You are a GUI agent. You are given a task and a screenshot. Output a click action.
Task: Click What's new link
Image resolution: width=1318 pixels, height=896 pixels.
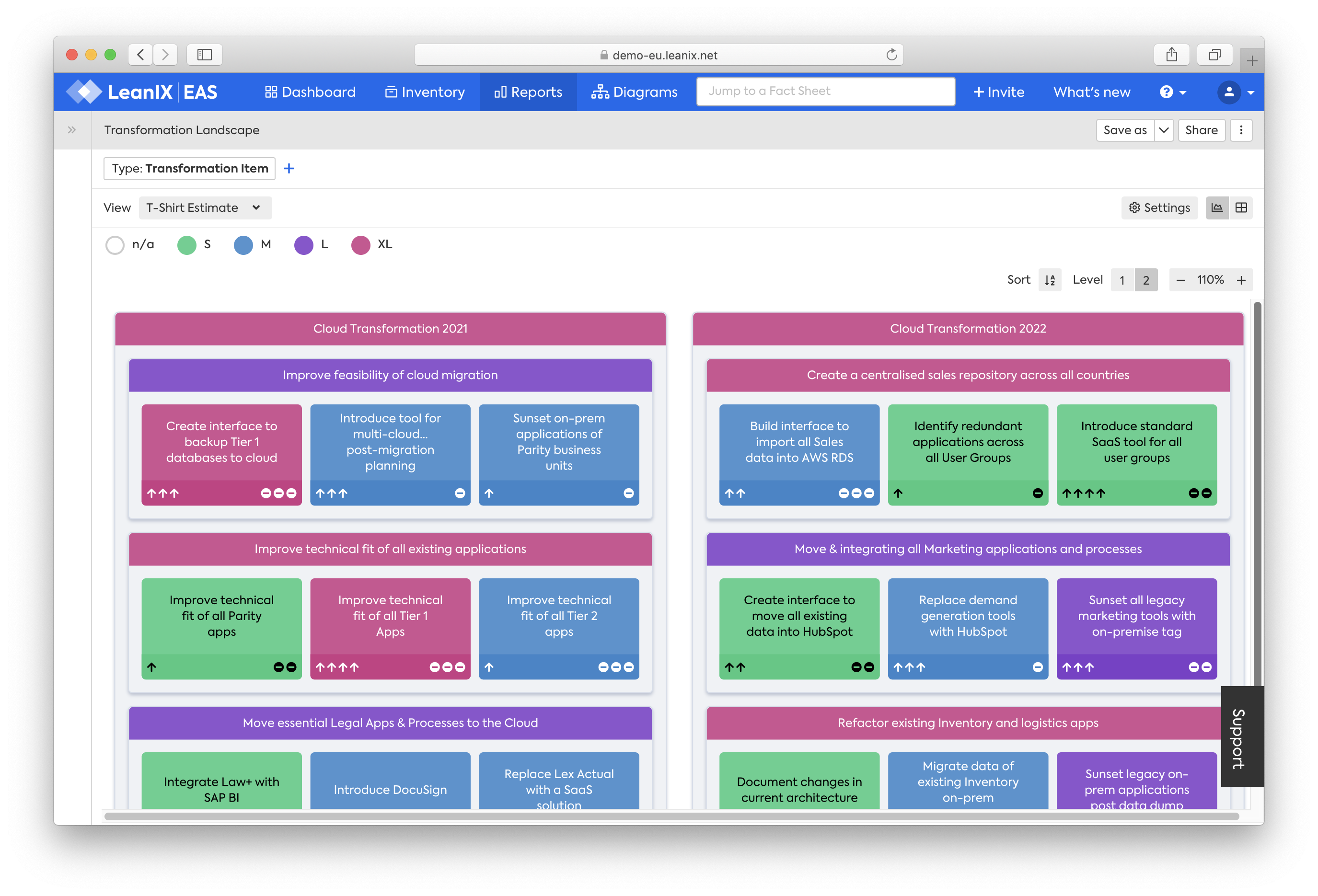[1092, 92]
